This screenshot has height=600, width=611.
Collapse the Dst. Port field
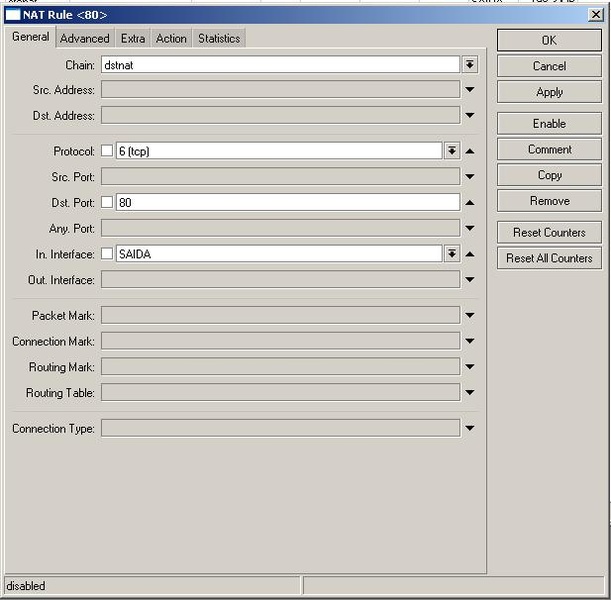tap(470, 203)
